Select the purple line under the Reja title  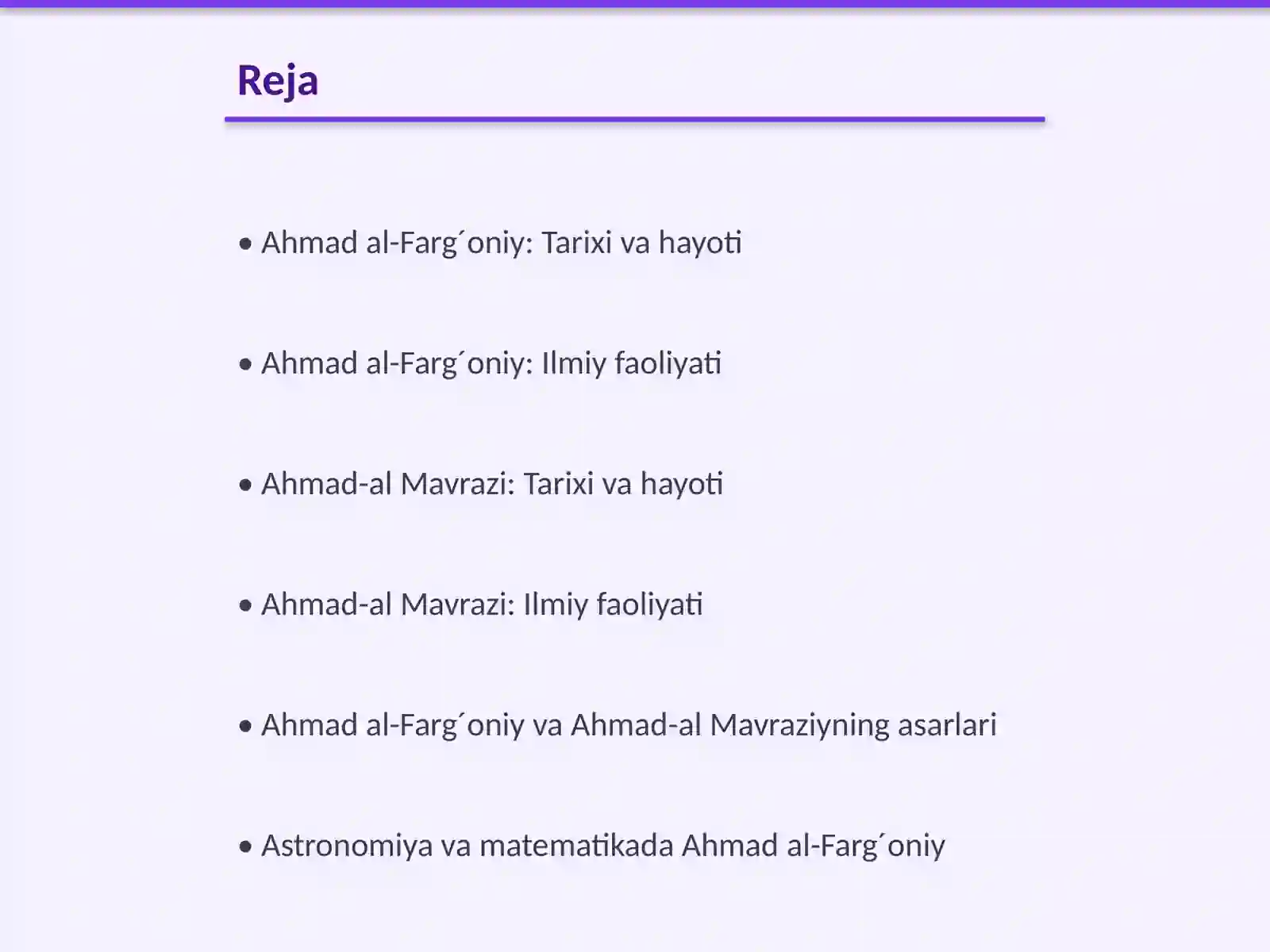(635, 119)
